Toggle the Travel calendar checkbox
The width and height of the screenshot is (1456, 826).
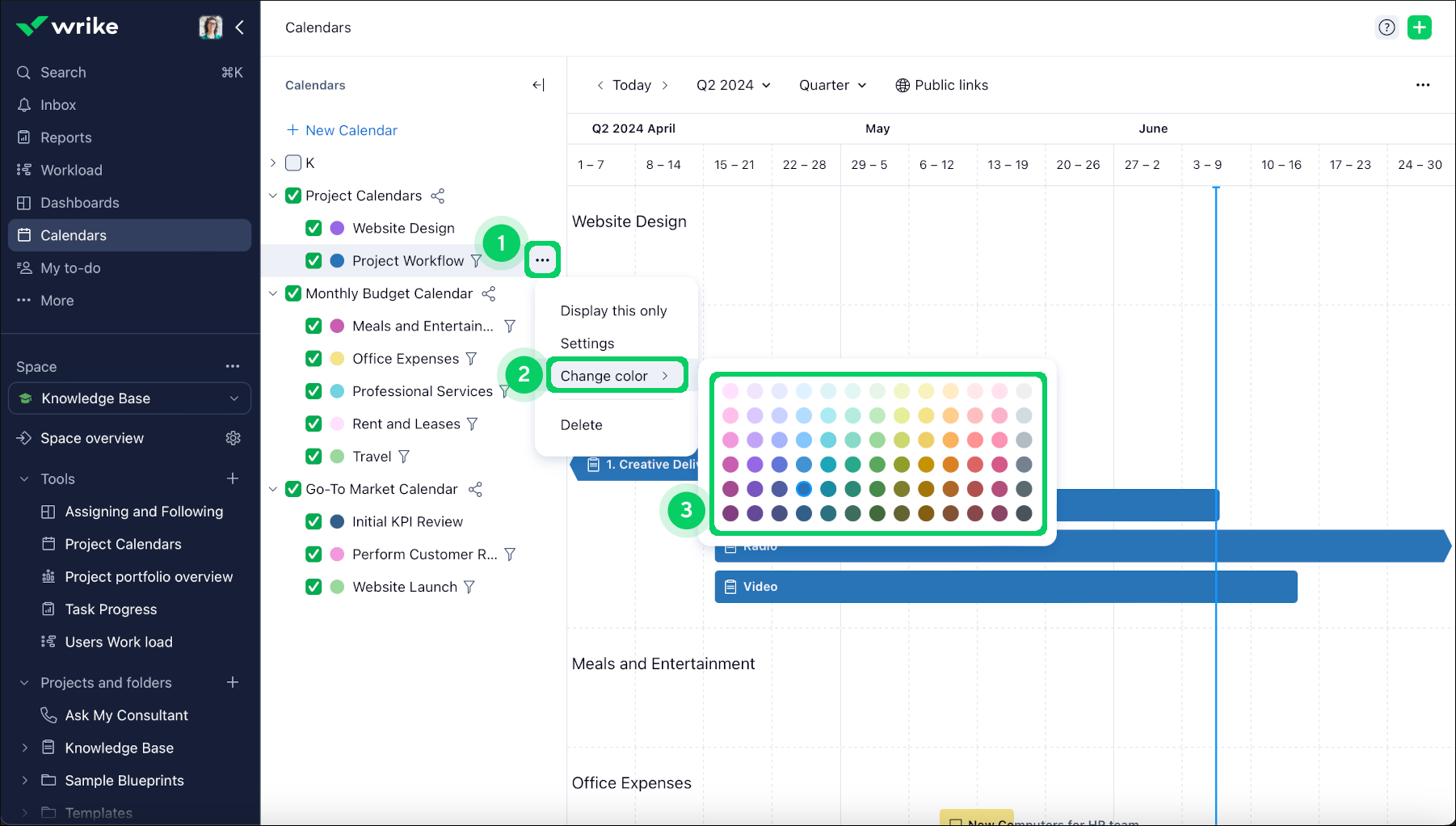pyautogui.click(x=314, y=457)
